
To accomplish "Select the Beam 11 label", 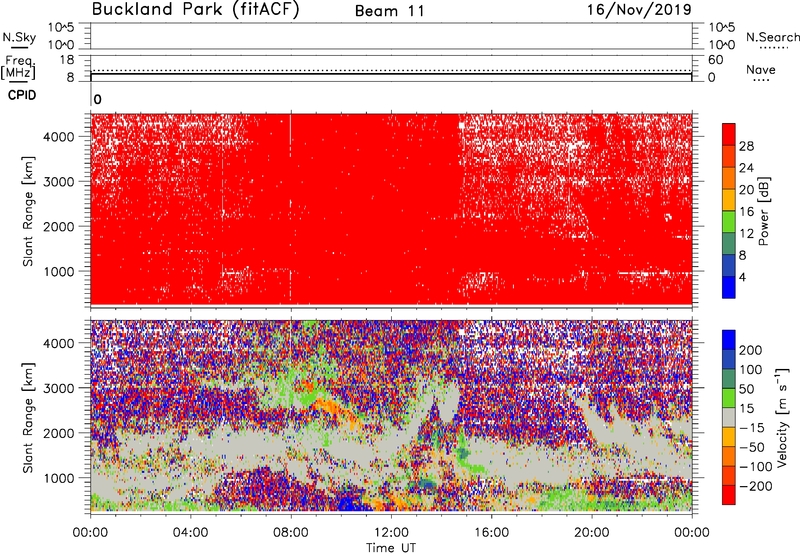I will pos(390,11).
